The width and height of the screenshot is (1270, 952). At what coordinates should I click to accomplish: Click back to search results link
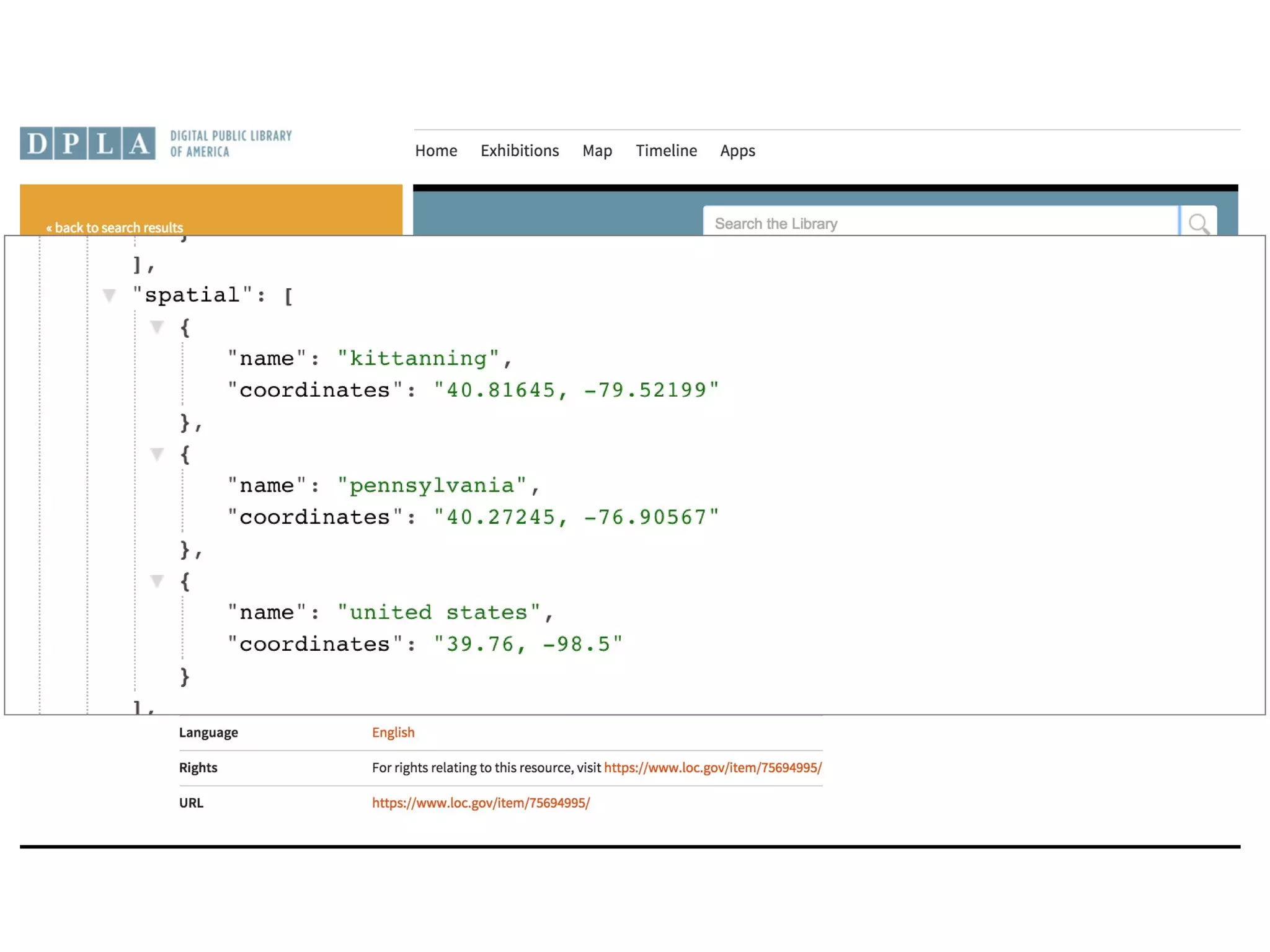115,227
